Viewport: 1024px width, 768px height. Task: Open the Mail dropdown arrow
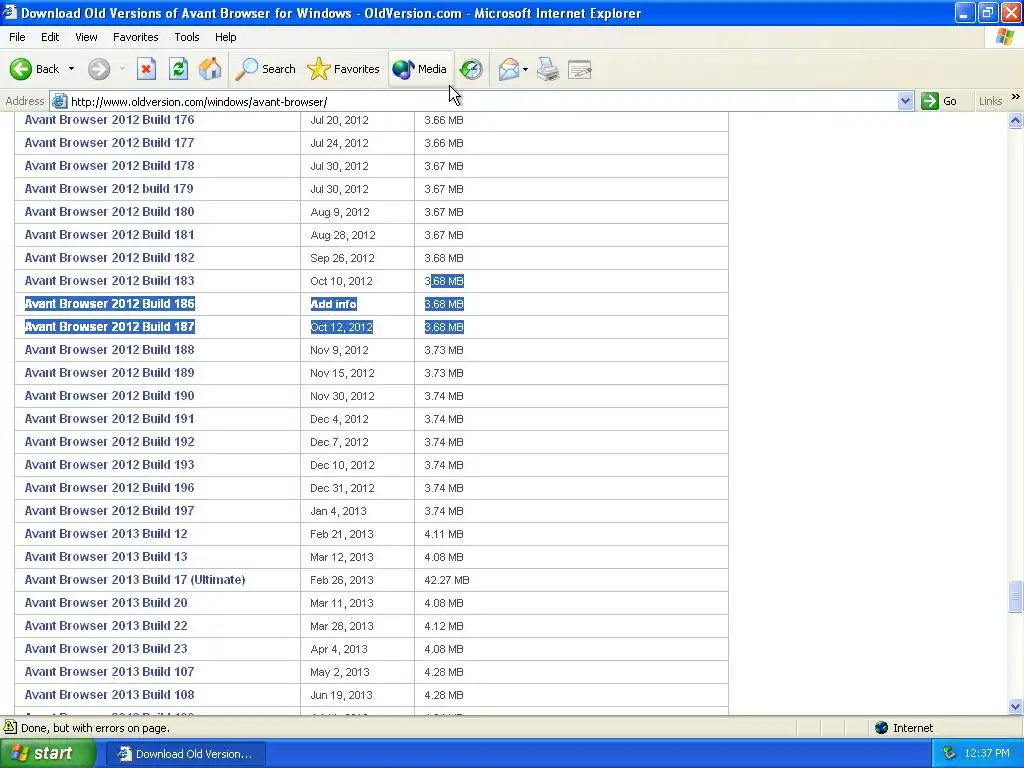[x=525, y=69]
